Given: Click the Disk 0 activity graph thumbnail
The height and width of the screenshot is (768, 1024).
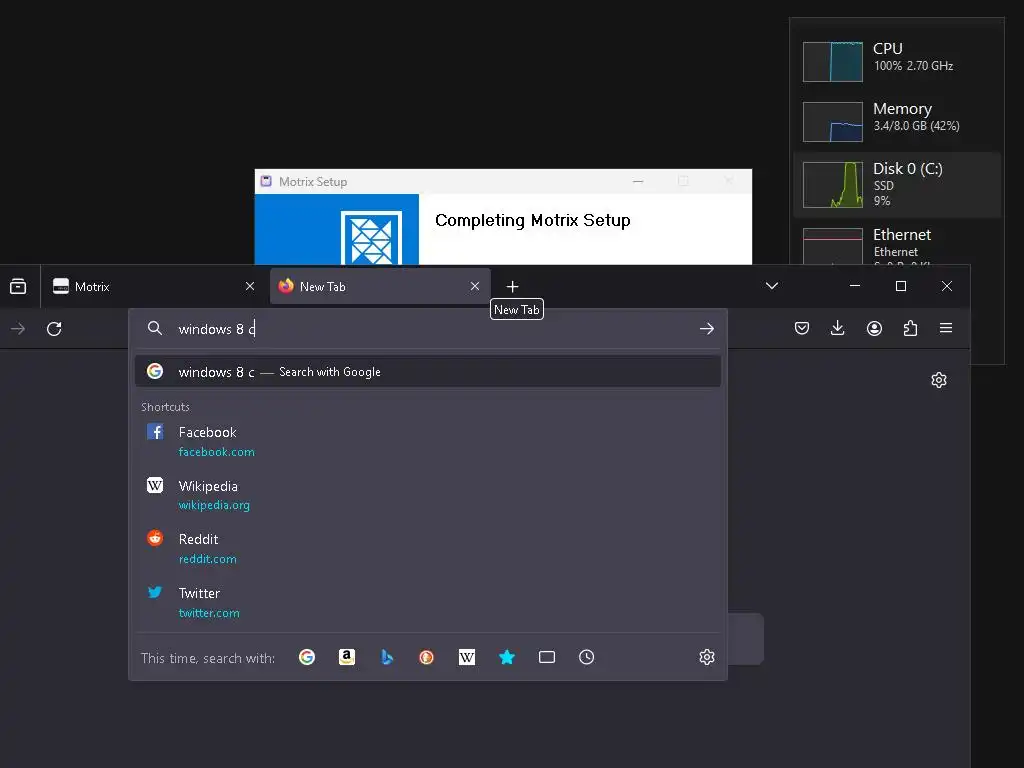Looking at the screenshot, I should pyautogui.click(x=833, y=185).
